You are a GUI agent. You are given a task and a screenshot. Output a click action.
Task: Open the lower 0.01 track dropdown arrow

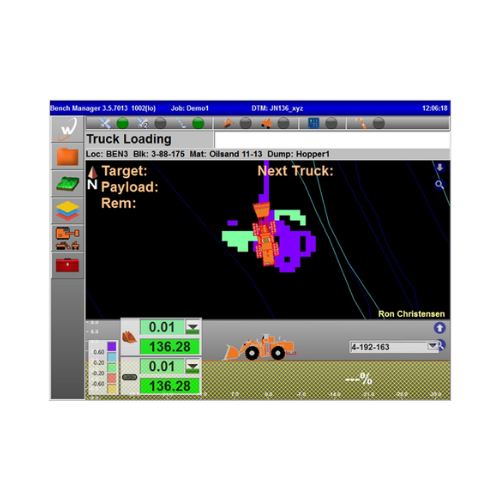(193, 367)
